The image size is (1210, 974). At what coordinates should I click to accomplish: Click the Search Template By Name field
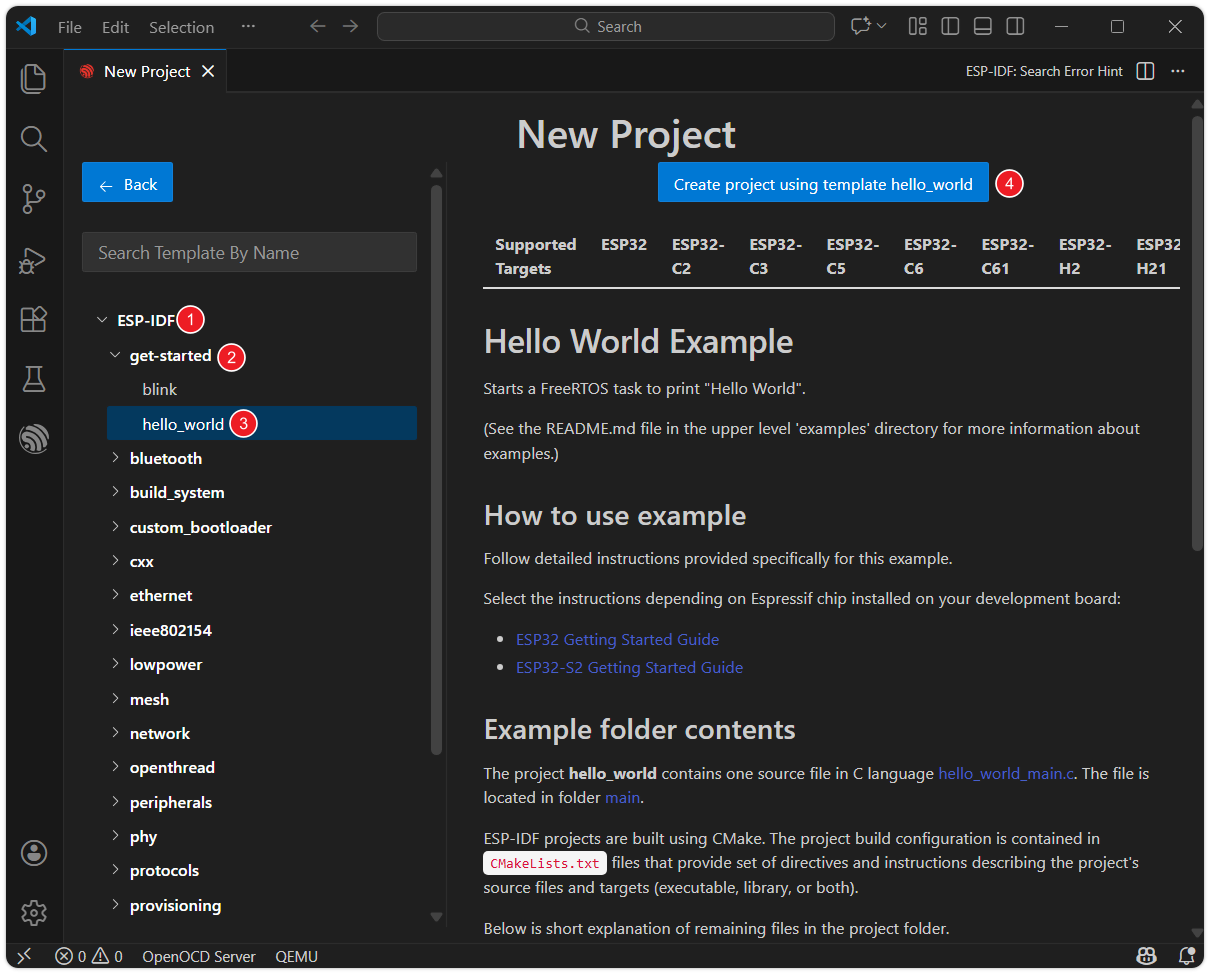click(x=249, y=253)
